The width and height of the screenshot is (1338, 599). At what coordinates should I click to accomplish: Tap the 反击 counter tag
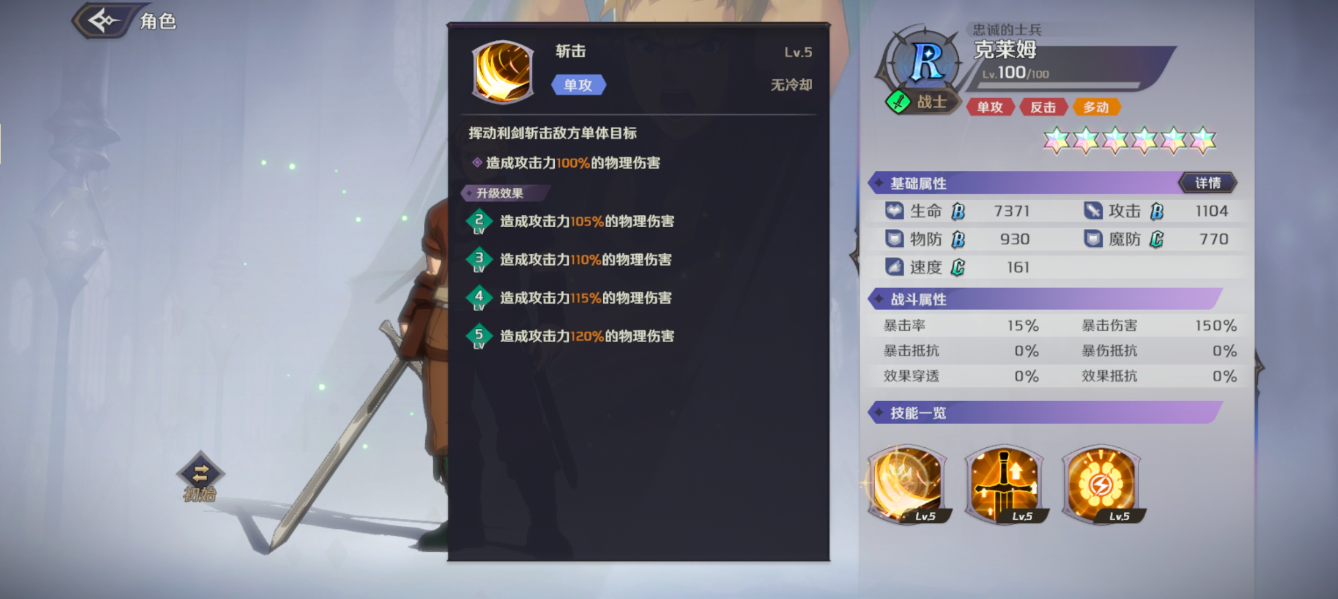coord(1043,107)
